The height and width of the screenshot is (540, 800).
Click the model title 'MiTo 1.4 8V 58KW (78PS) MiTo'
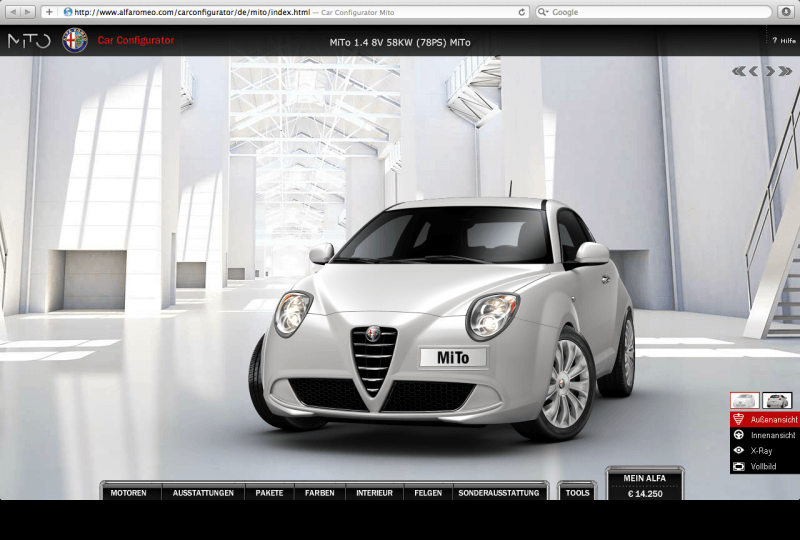[400, 42]
